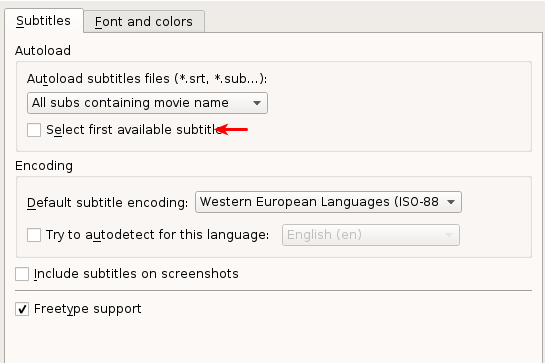Image resolution: width=547 pixels, height=363 pixels.
Task: Click the Autoload section heading
Action: point(43,51)
